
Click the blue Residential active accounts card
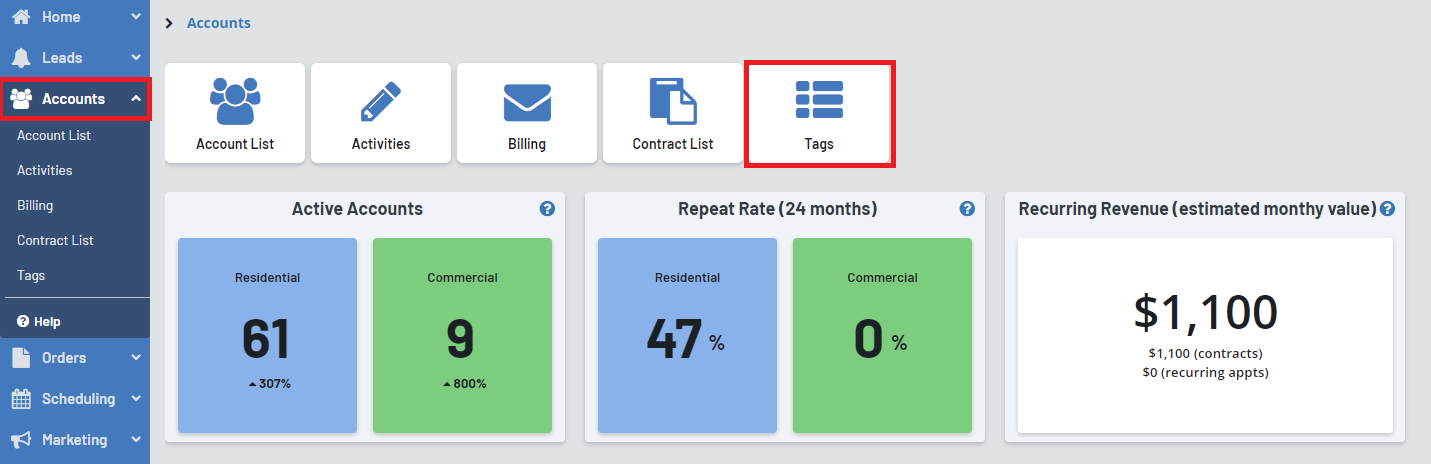267,335
